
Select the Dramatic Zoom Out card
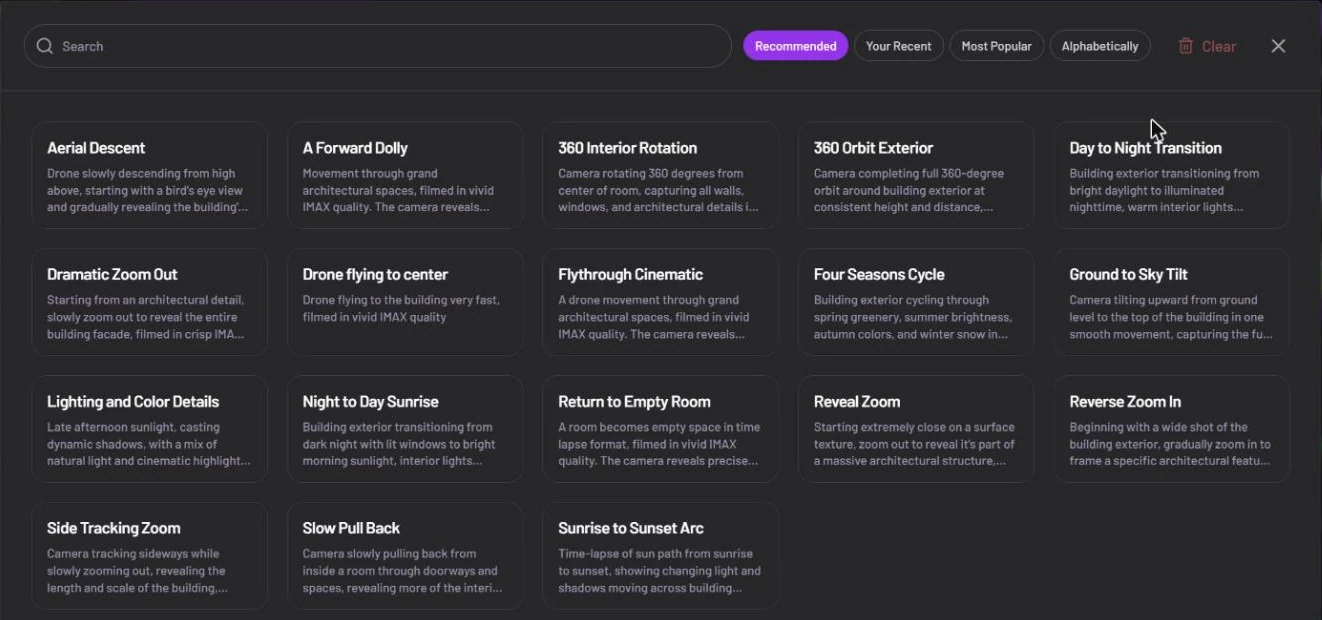point(150,302)
